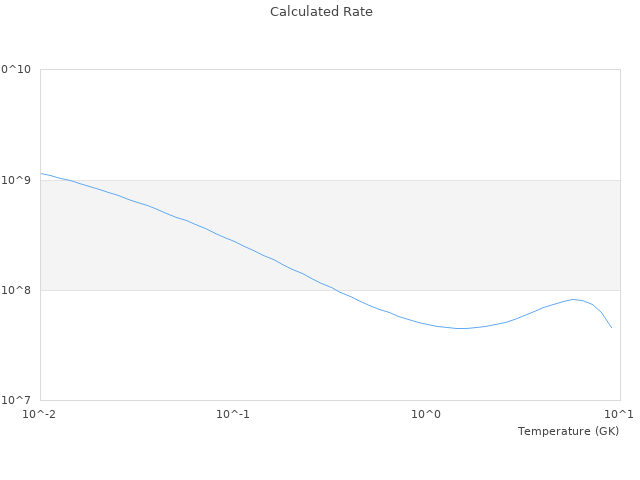Select the 10^9 y-axis tick label
Image resolution: width=640 pixels, height=480 pixels.
[16, 180]
